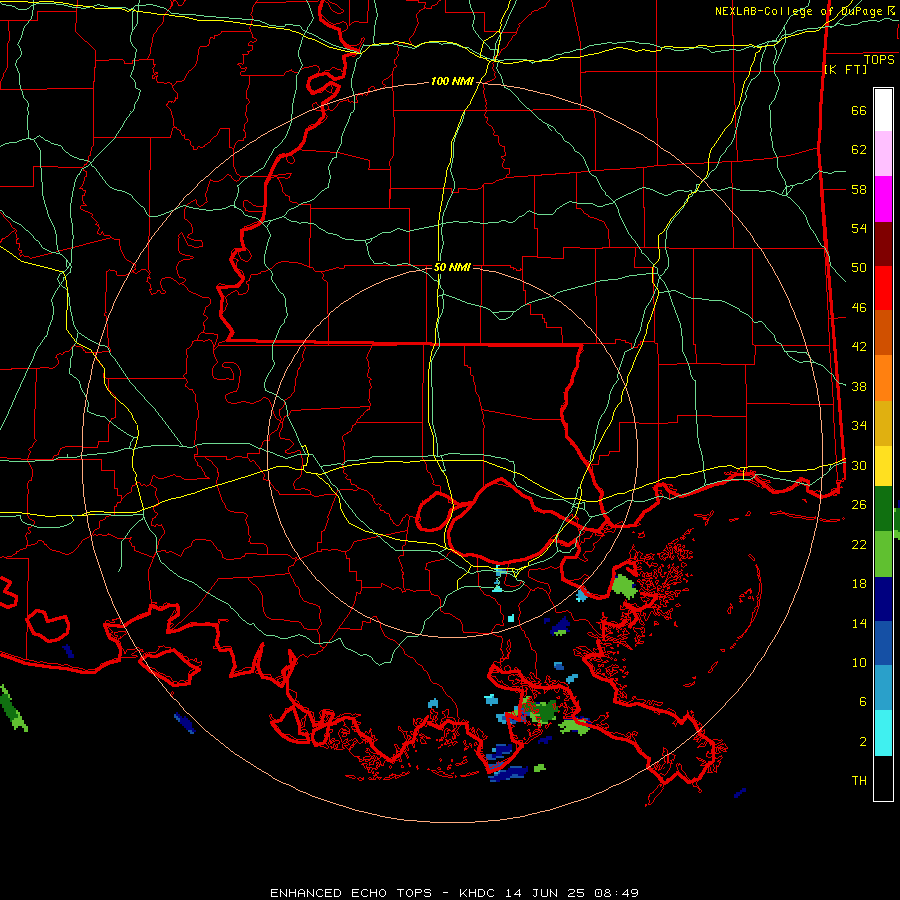The height and width of the screenshot is (900, 900).
Task: Click legend value 62
Action: click(x=859, y=150)
